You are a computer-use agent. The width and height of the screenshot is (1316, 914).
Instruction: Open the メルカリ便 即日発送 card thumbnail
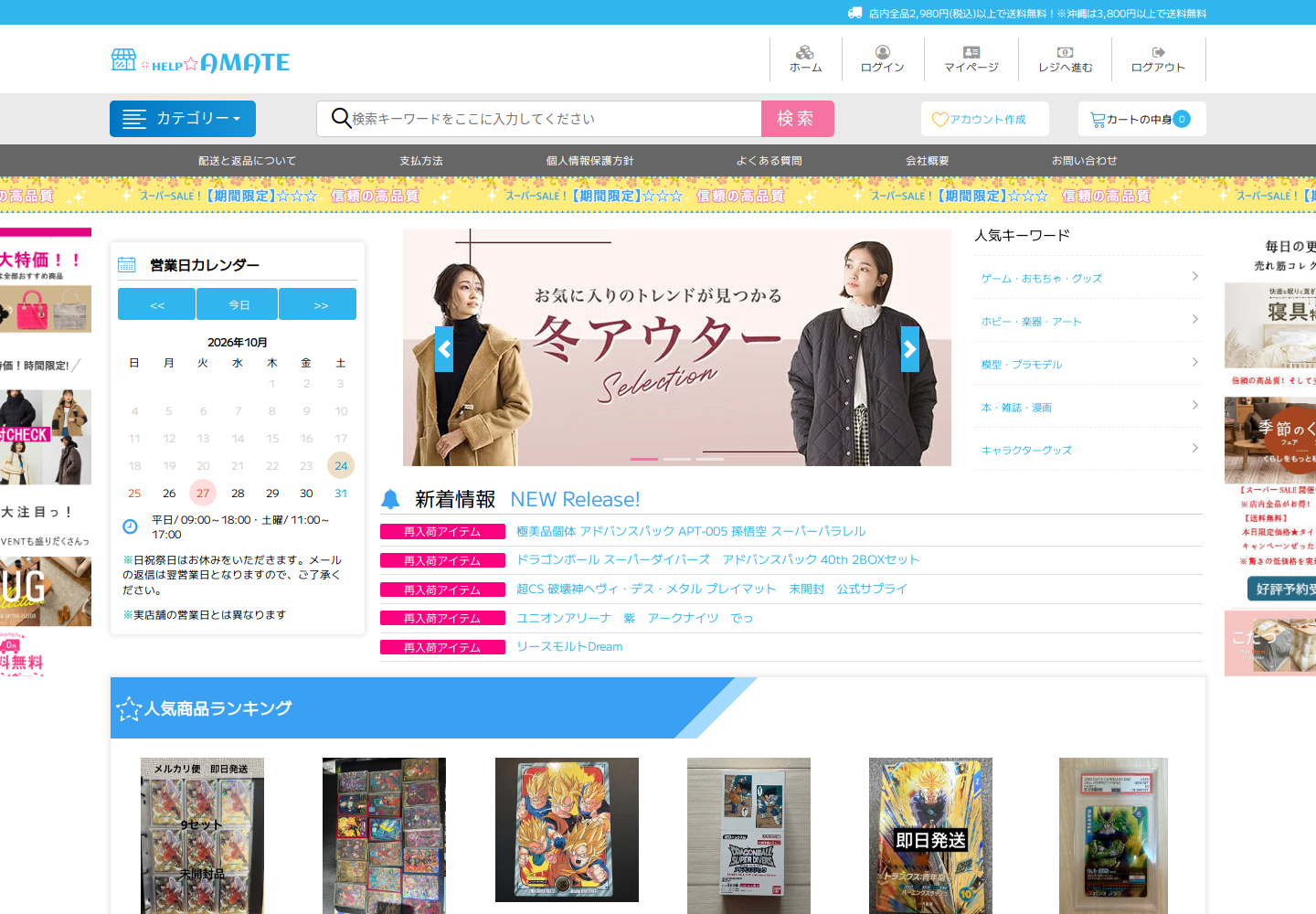[202, 835]
